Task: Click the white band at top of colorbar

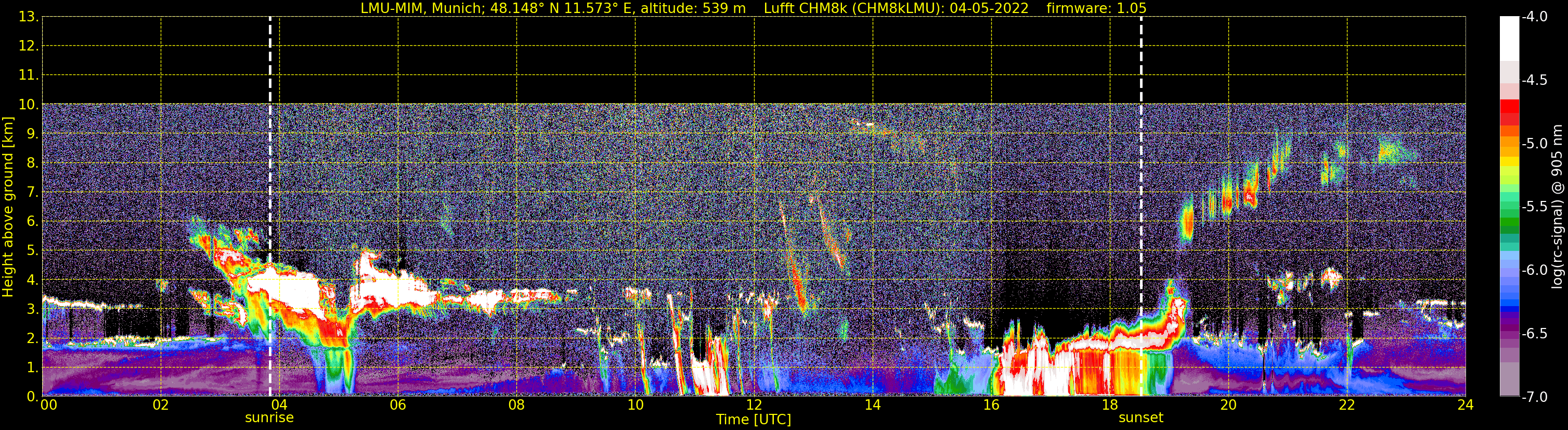Action: point(1509,39)
